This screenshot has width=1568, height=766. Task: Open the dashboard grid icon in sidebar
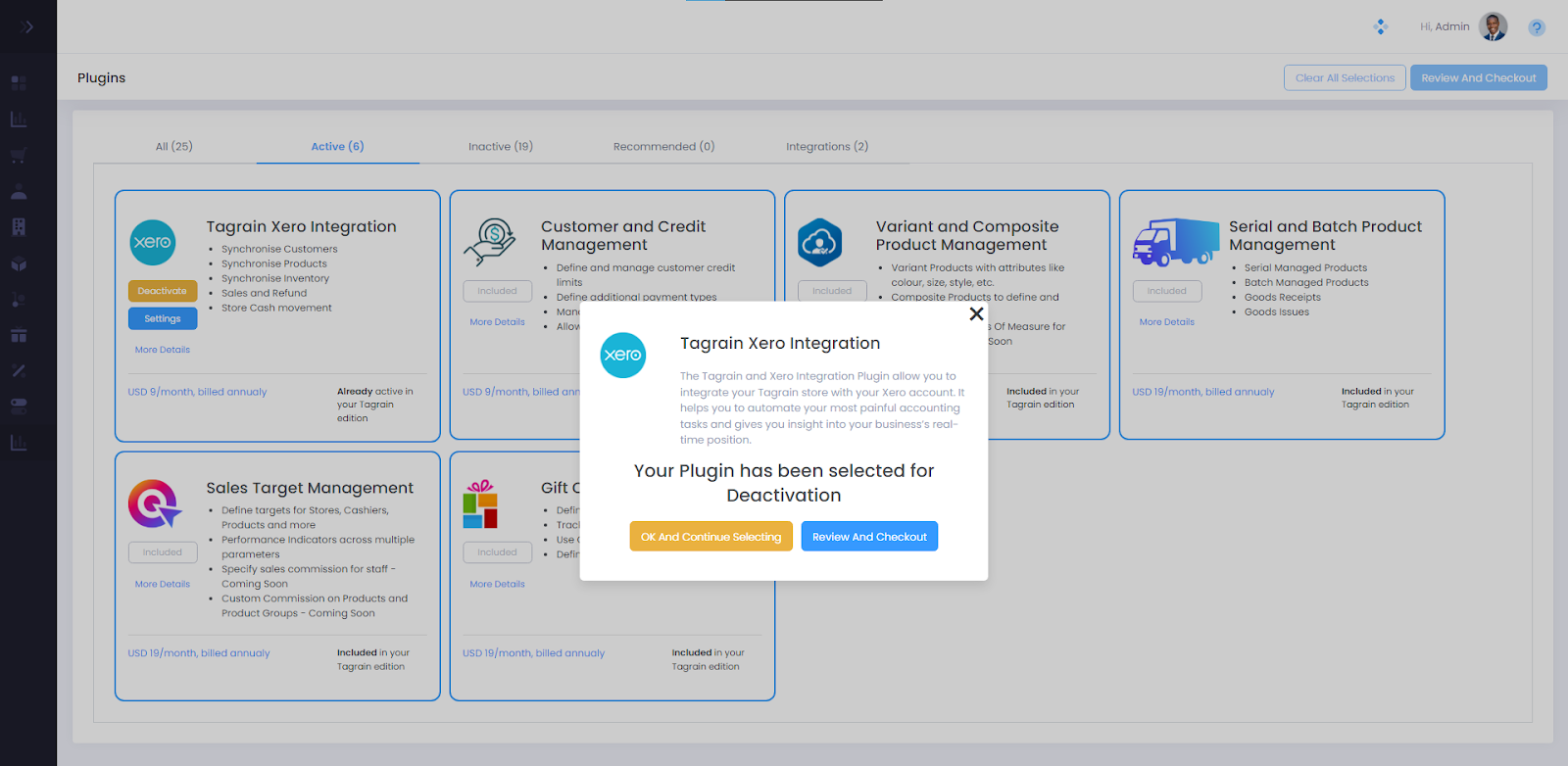coord(19,83)
